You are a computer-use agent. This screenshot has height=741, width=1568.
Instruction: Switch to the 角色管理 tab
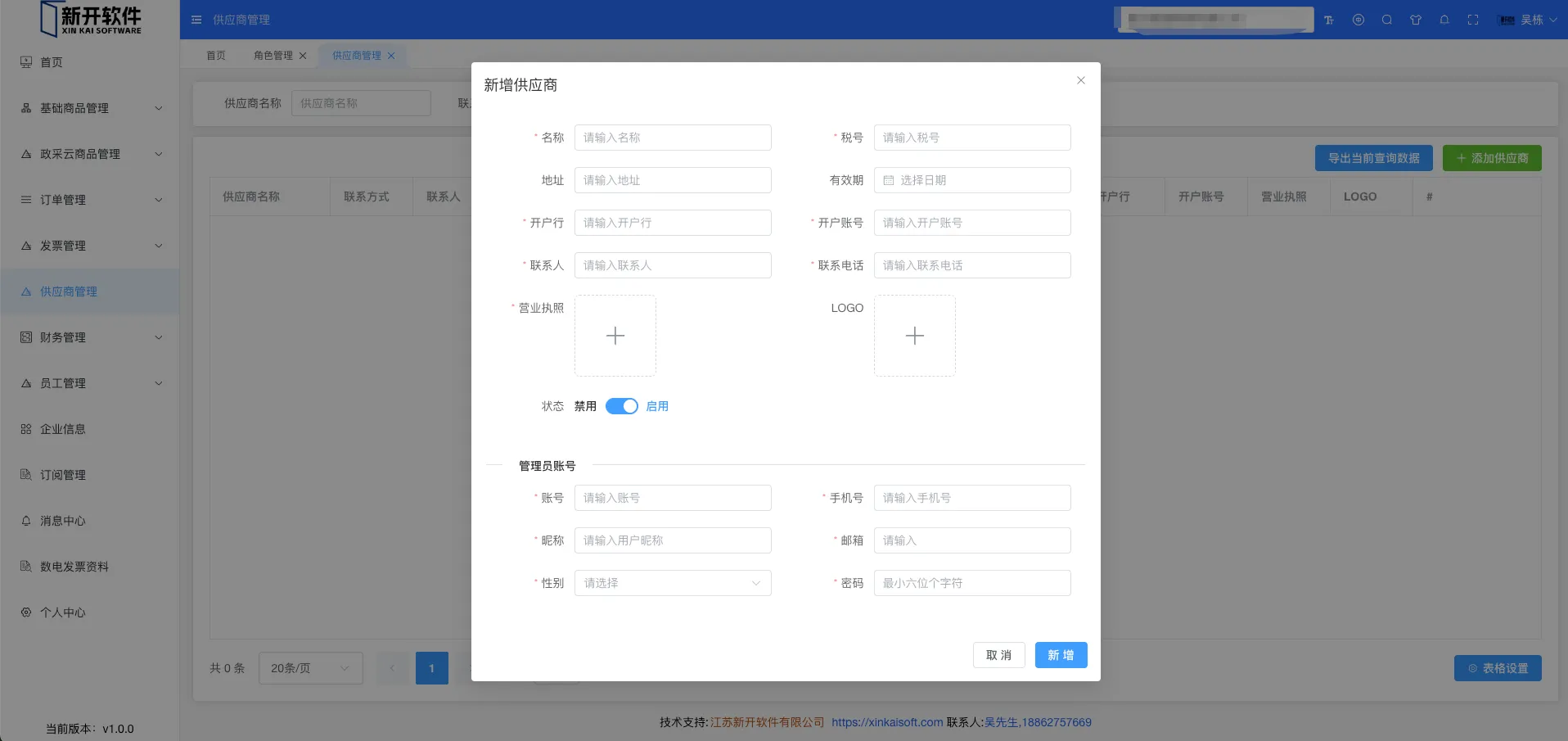[273, 56]
